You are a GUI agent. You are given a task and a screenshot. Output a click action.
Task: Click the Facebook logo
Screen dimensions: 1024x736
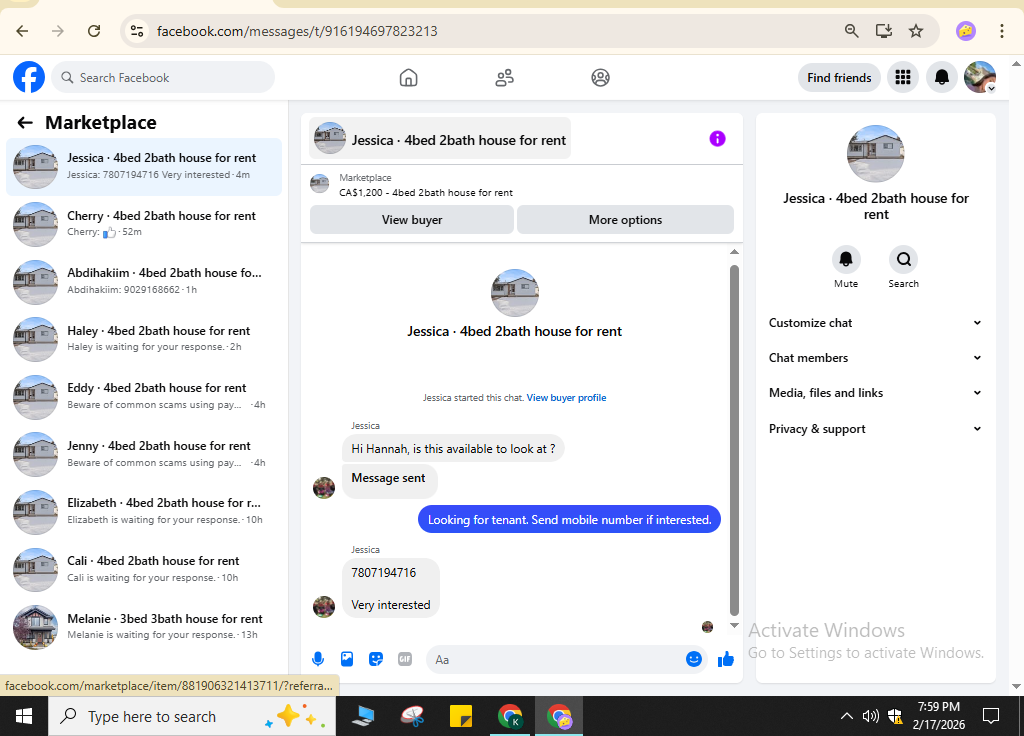coord(29,77)
